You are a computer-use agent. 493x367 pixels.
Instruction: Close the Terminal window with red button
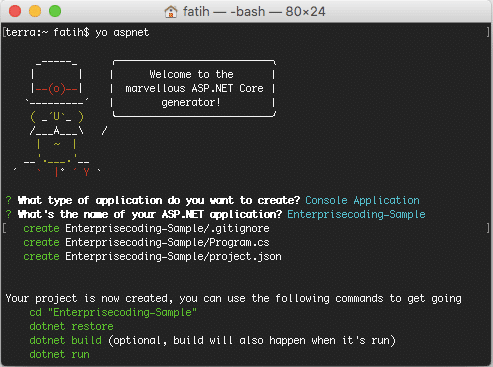tap(15, 11)
